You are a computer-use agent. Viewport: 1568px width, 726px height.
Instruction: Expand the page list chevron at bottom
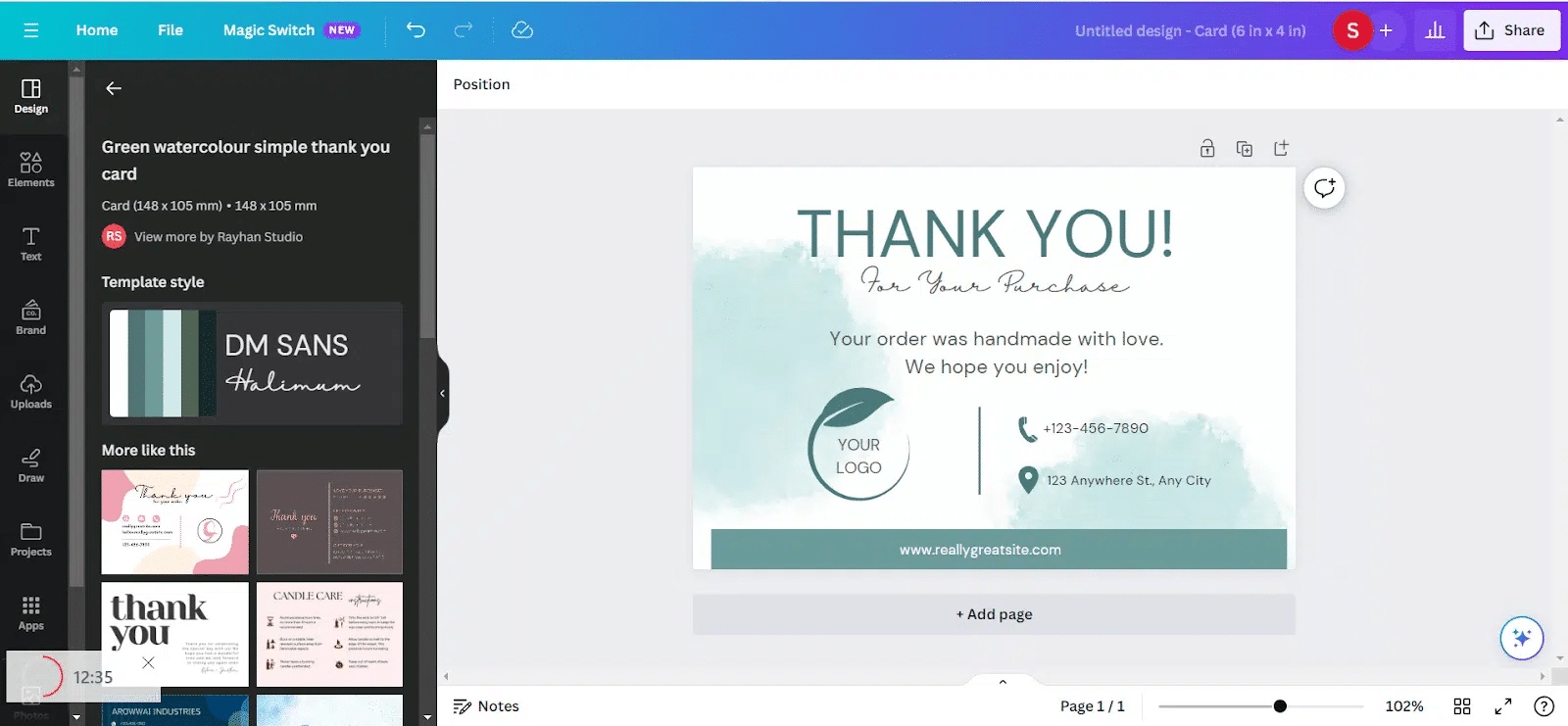[1003, 682]
